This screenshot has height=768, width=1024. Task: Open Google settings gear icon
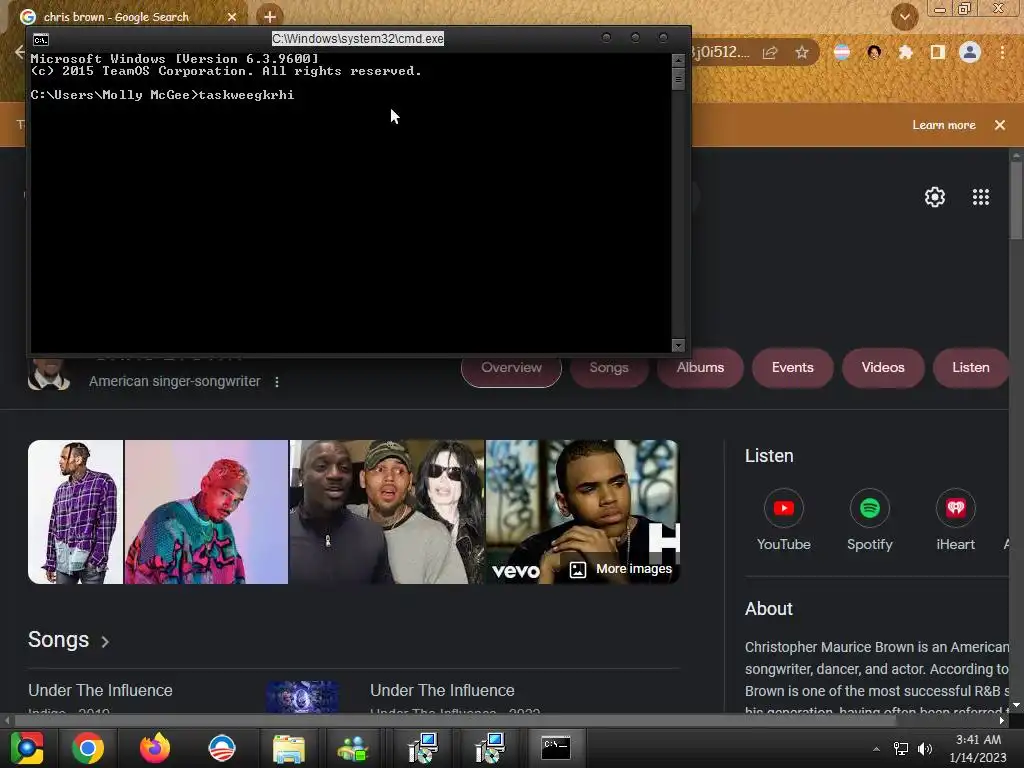click(935, 197)
